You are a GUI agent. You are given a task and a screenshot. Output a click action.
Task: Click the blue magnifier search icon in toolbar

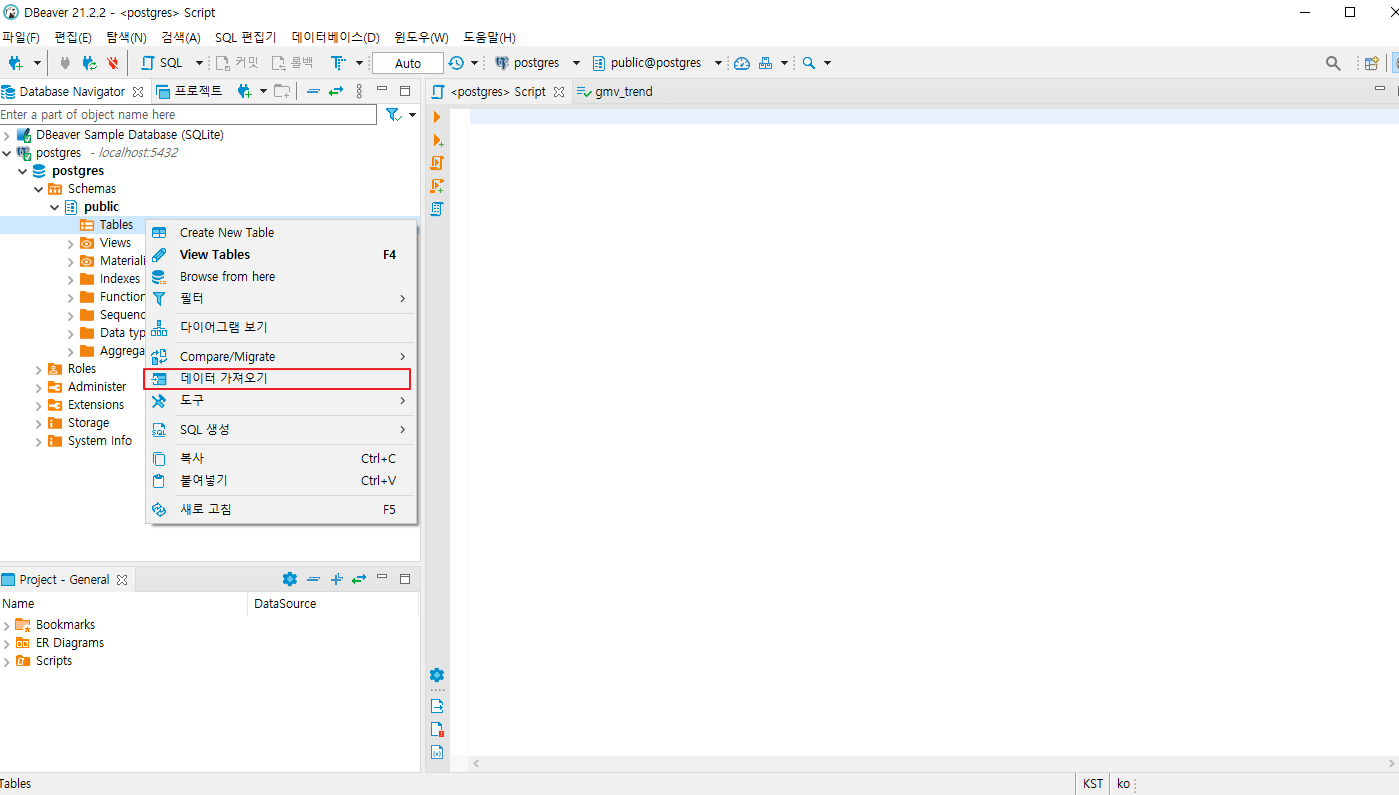click(809, 63)
